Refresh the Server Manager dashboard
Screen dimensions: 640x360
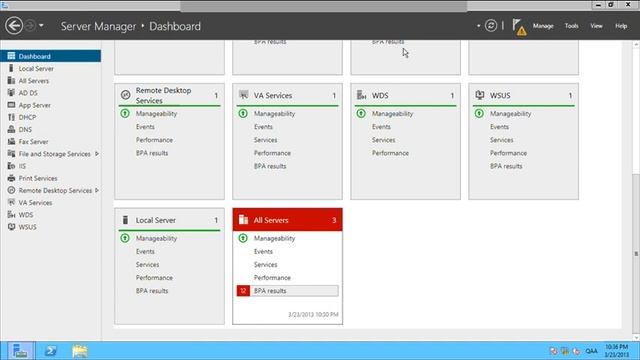pyautogui.click(x=491, y=26)
